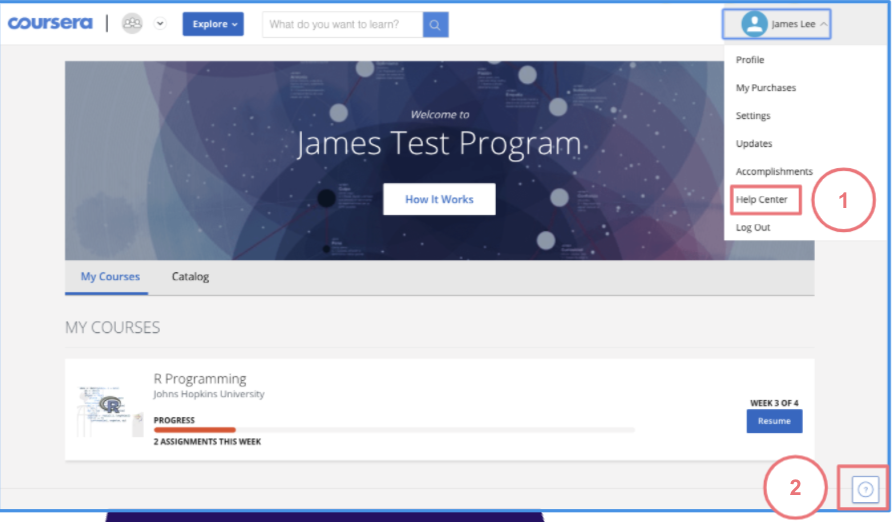This screenshot has height=522, width=896.
Task: Open the Explore dropdown
Action: pos(213,24)
